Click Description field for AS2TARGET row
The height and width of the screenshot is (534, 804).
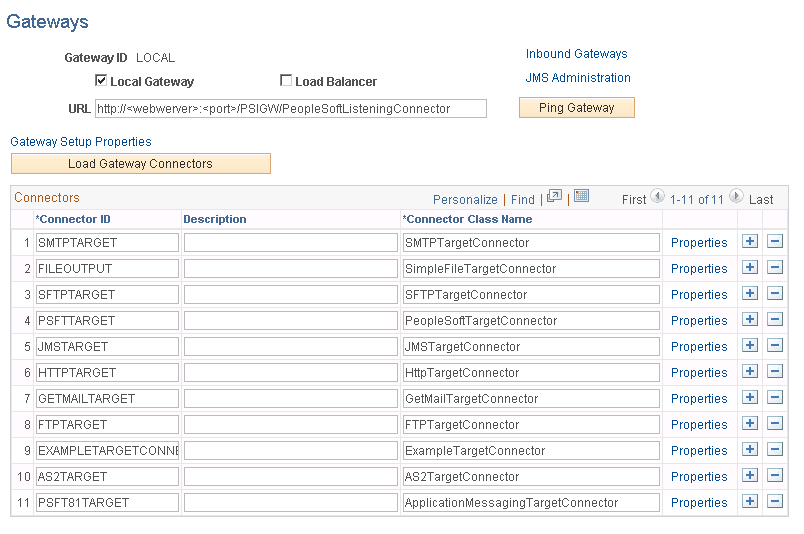click(291, 477)
